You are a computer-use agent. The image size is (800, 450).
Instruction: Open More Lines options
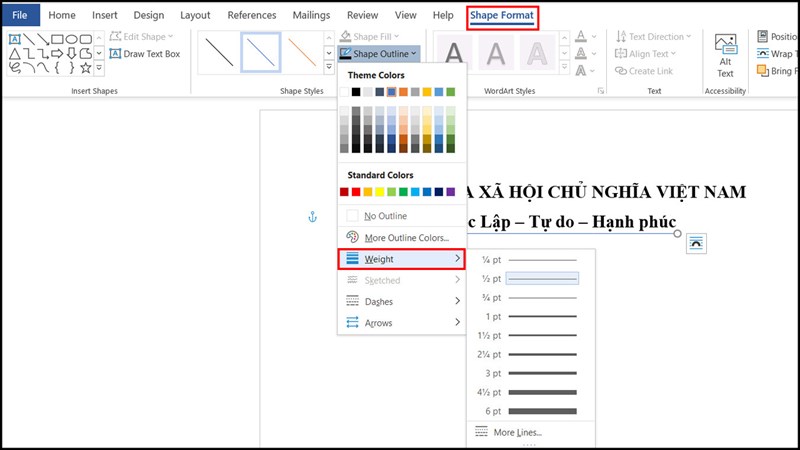tap(531, 432)
